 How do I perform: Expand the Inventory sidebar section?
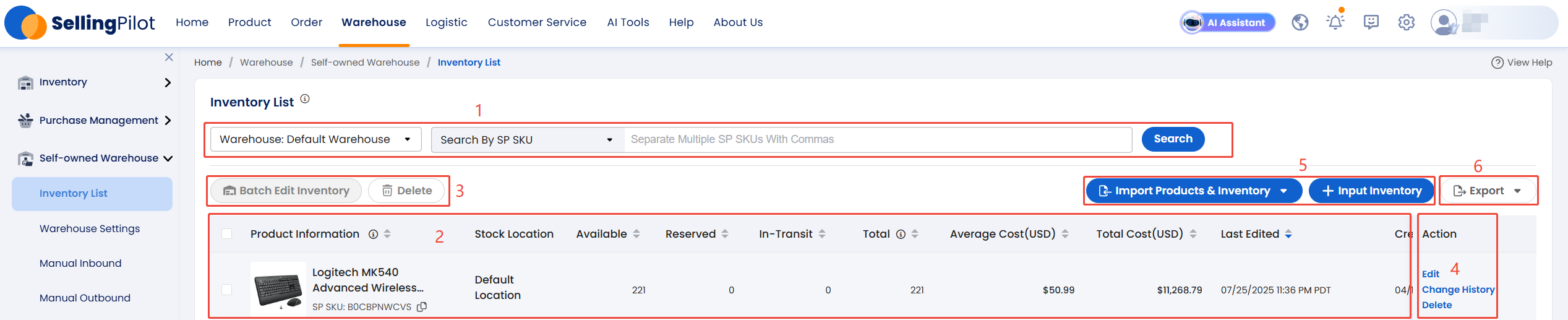click(168, 82)
